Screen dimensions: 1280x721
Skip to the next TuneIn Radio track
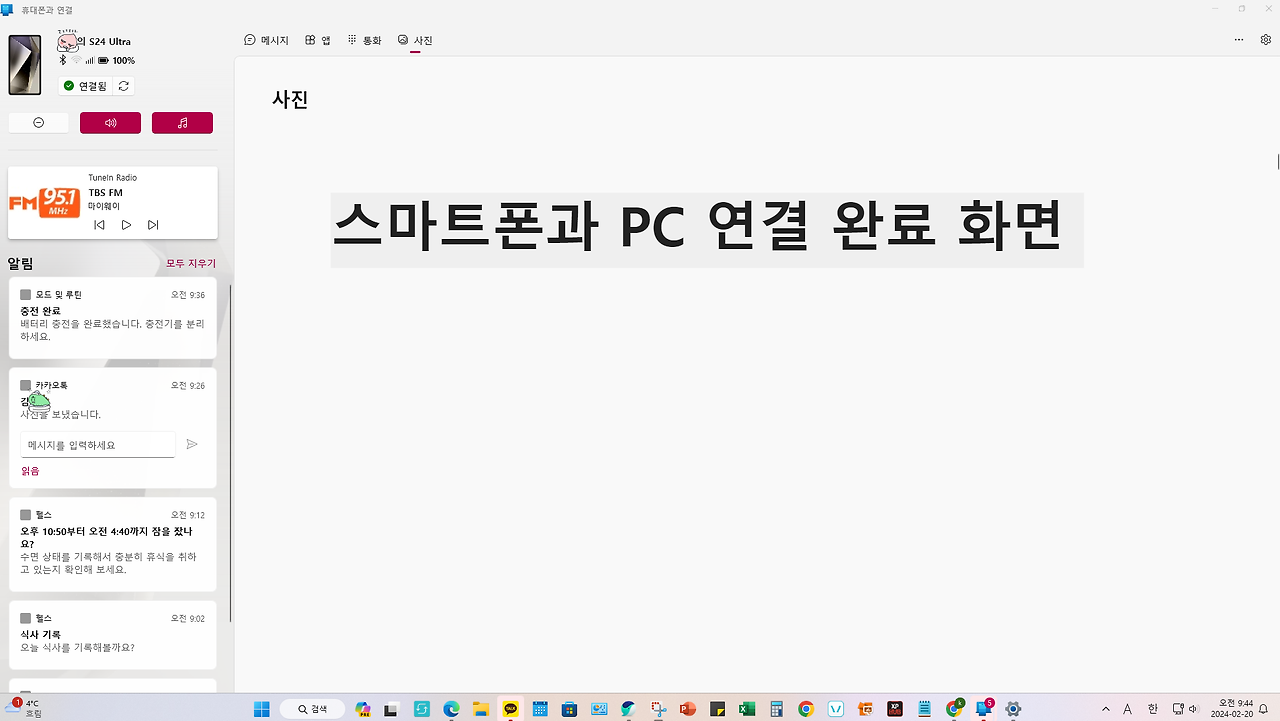(152, 224)
